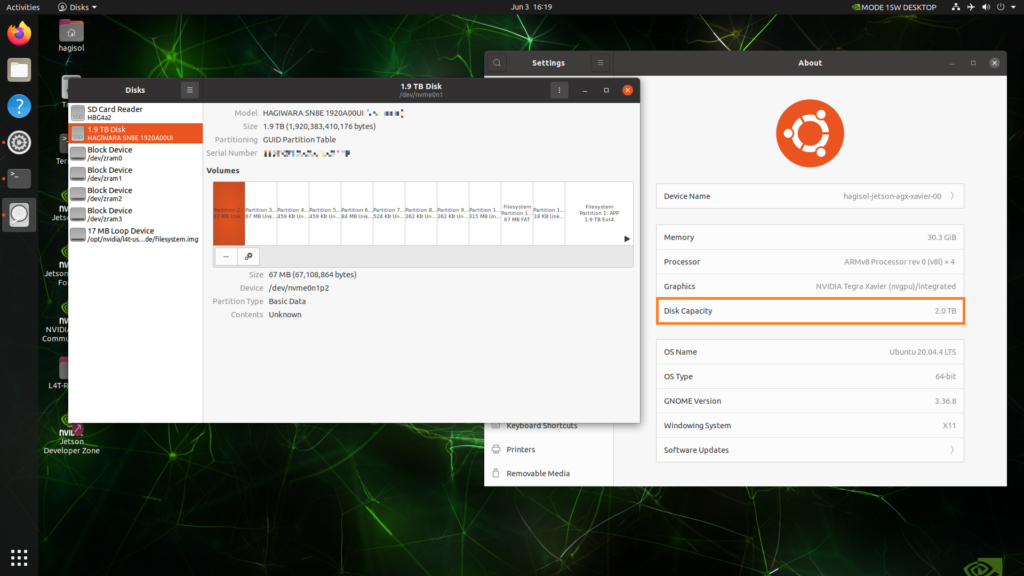This screenshot has width=1024, height=576.
Task: Select Partition 7 524 KB volume block
Action: (389, 214)
